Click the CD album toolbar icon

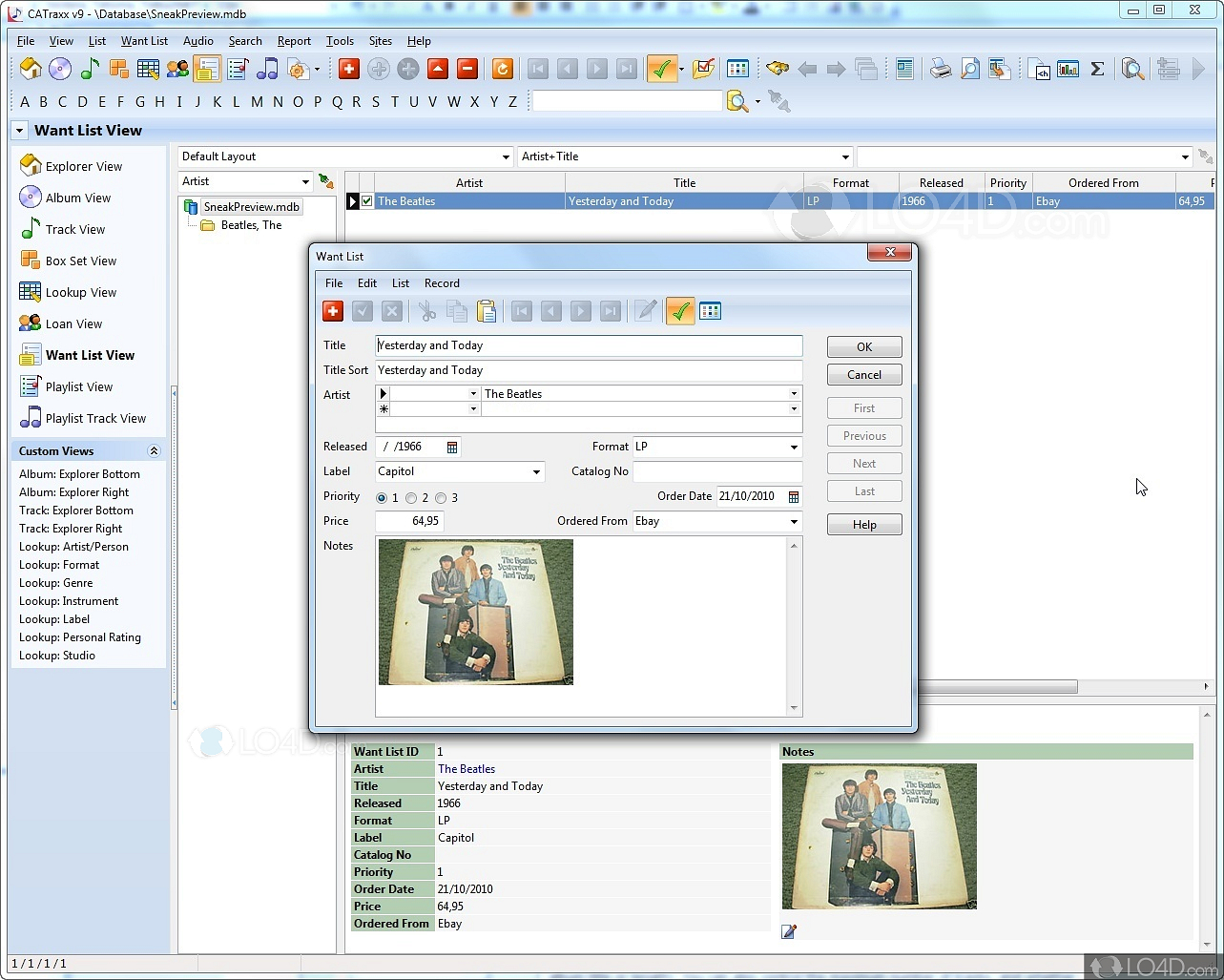tap(60, 69)
